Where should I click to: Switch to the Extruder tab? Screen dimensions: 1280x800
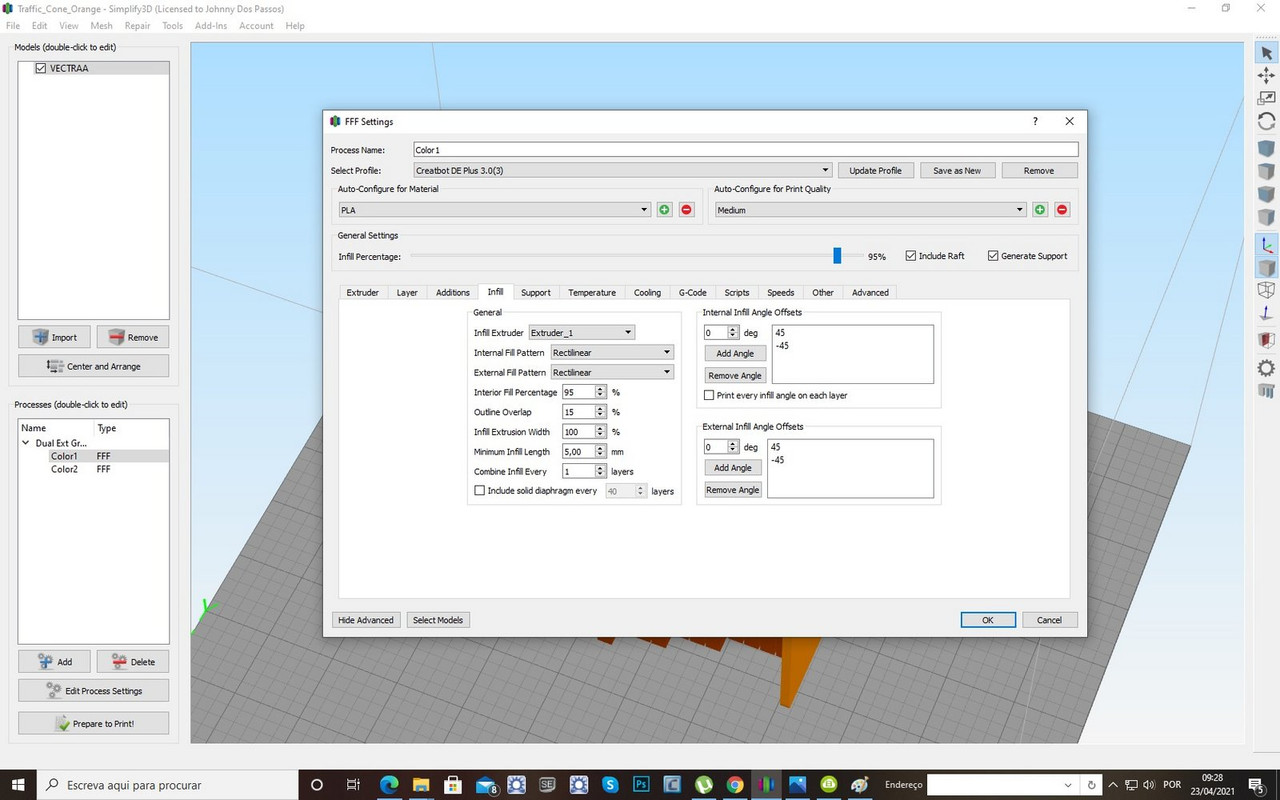(x=362, y=292)
